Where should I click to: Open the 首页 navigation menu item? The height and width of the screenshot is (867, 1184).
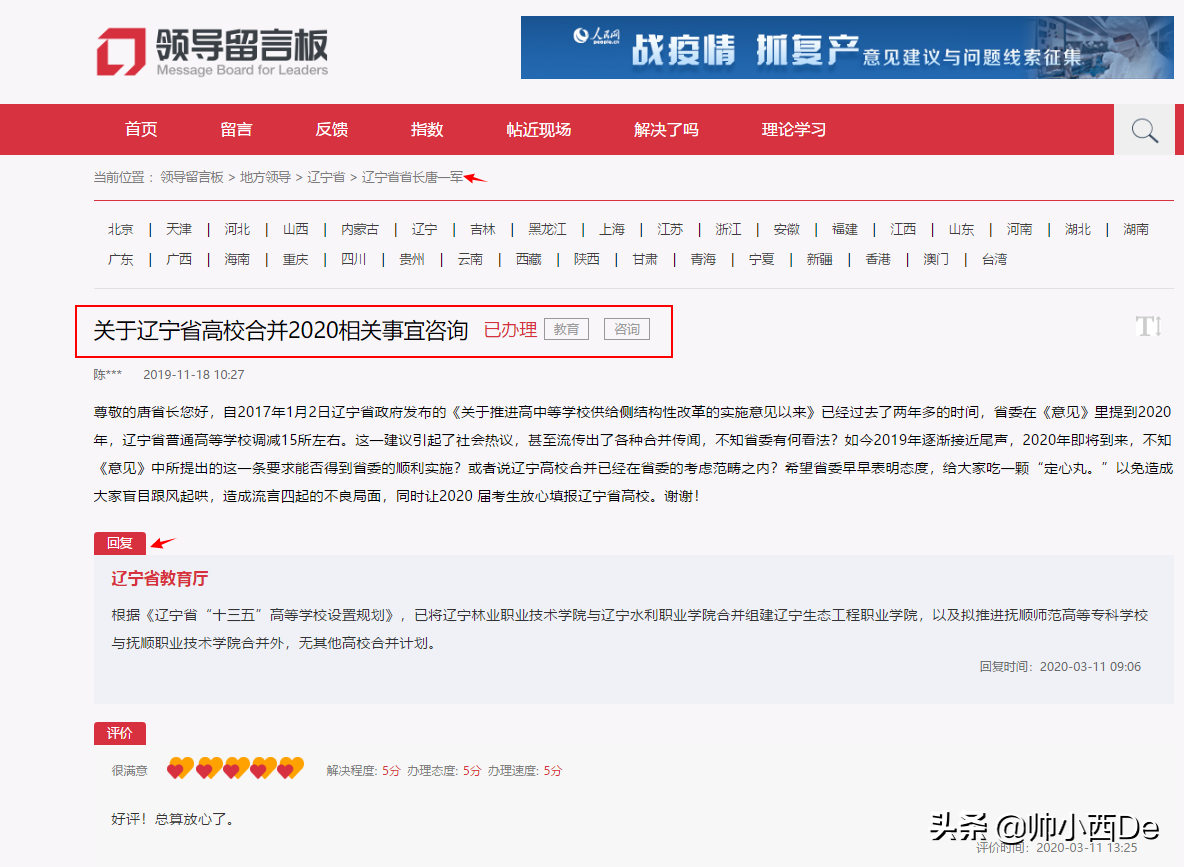pos(140,129)
